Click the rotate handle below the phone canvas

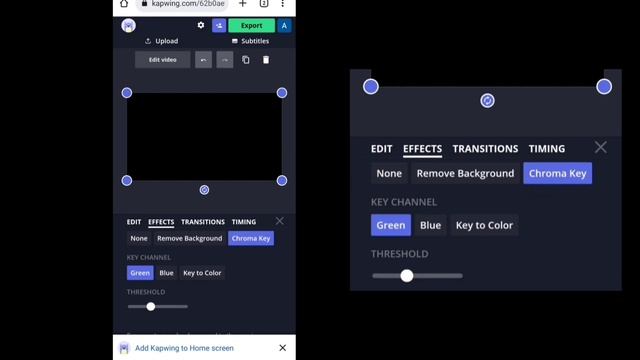pyautogui.click(x=204, y=190)
